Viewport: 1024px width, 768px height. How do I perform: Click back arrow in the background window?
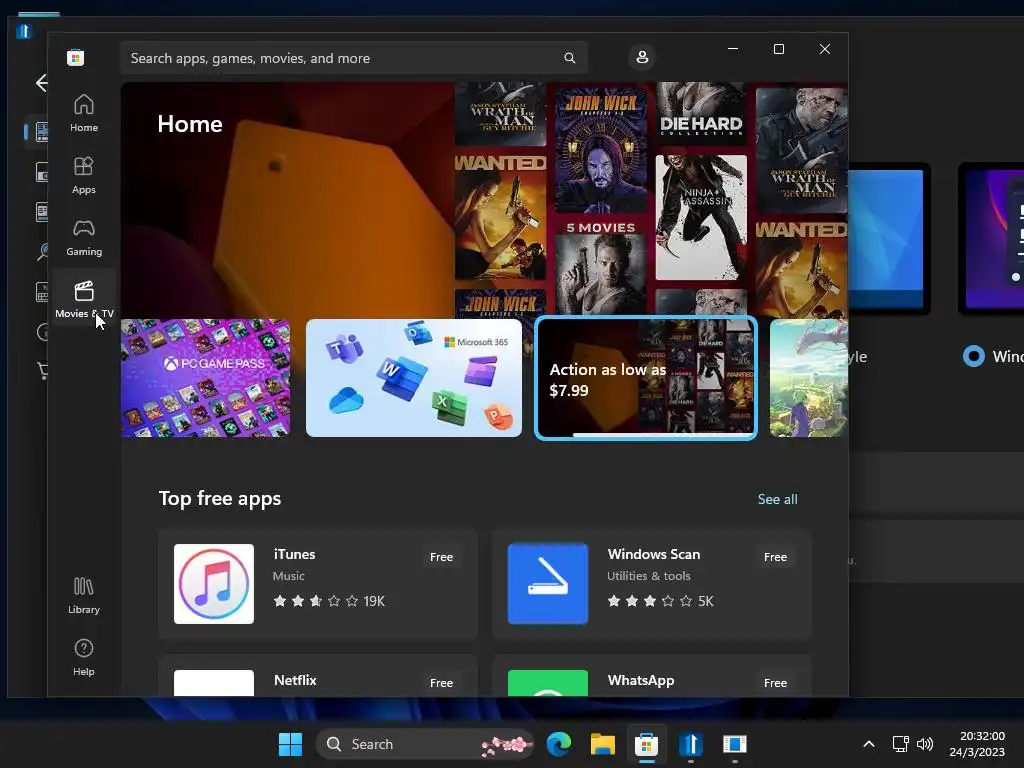[41, 83]
